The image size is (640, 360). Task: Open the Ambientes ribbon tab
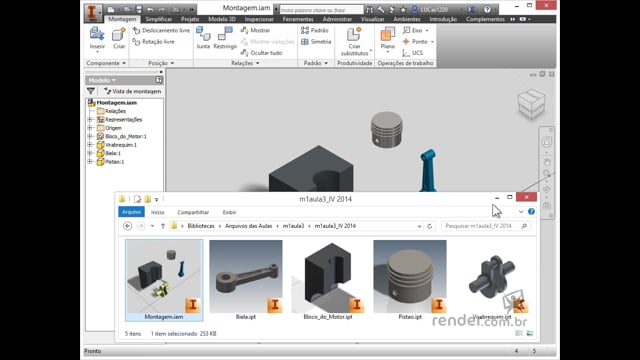pos(407,19)
